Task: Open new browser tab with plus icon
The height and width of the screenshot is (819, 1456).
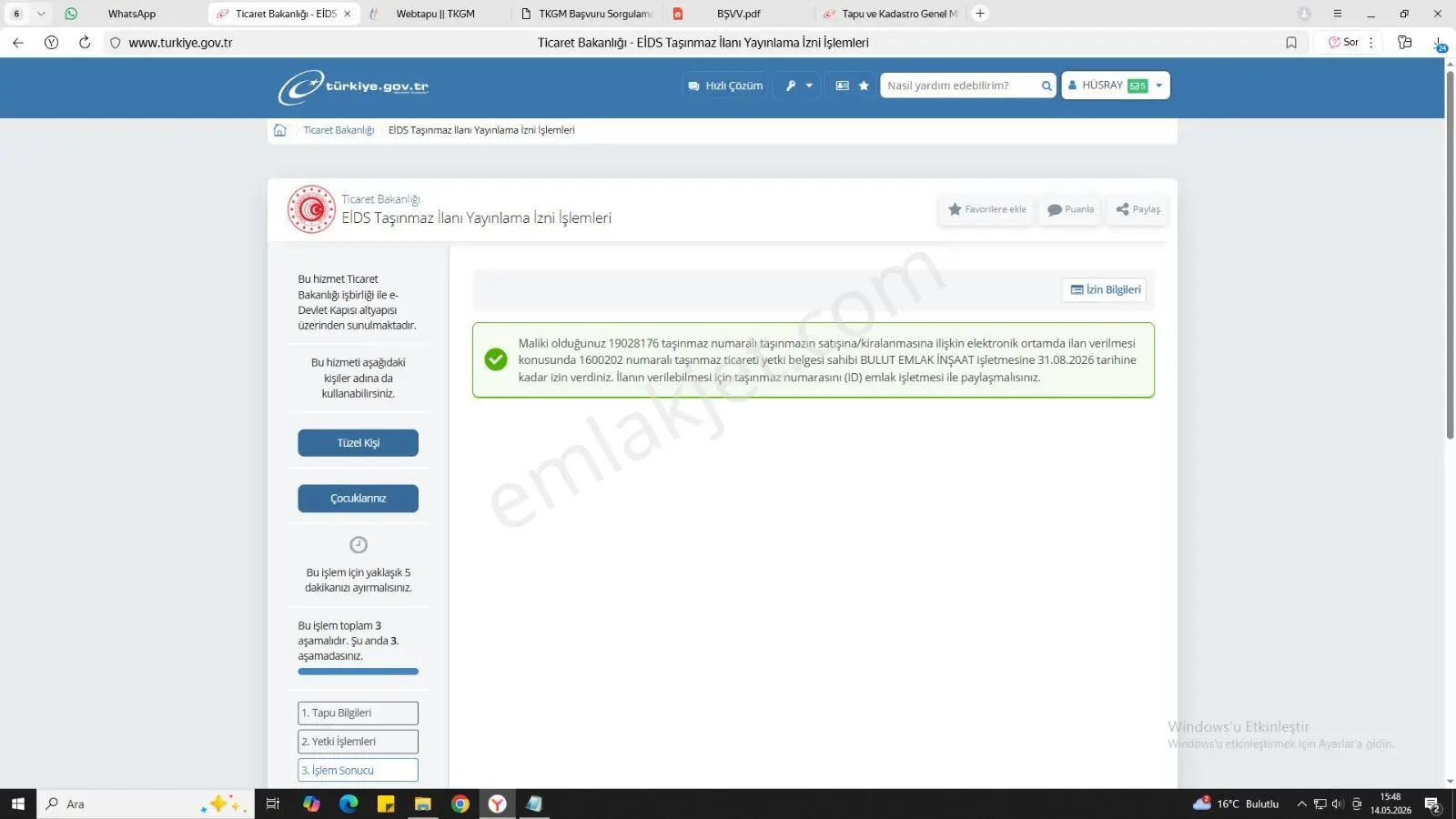Action: coord(980,14)
